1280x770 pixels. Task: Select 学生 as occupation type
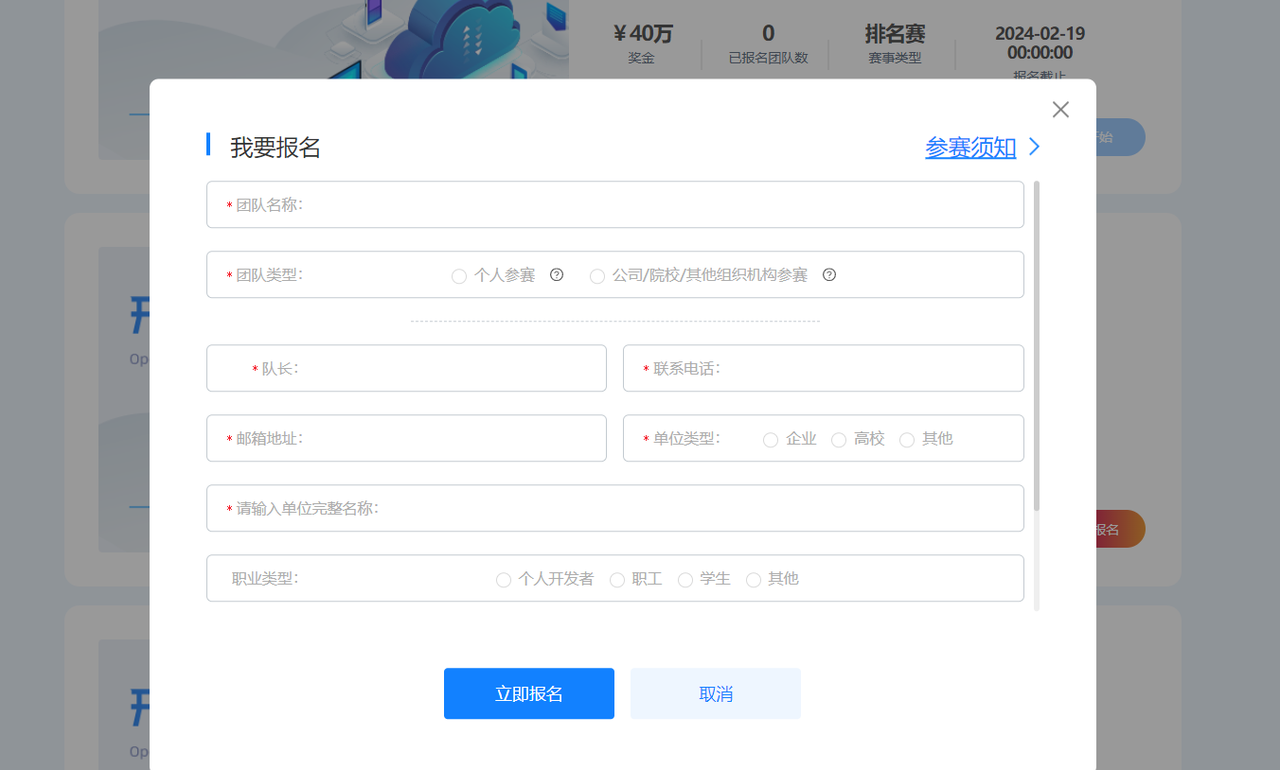click(686, 580)
